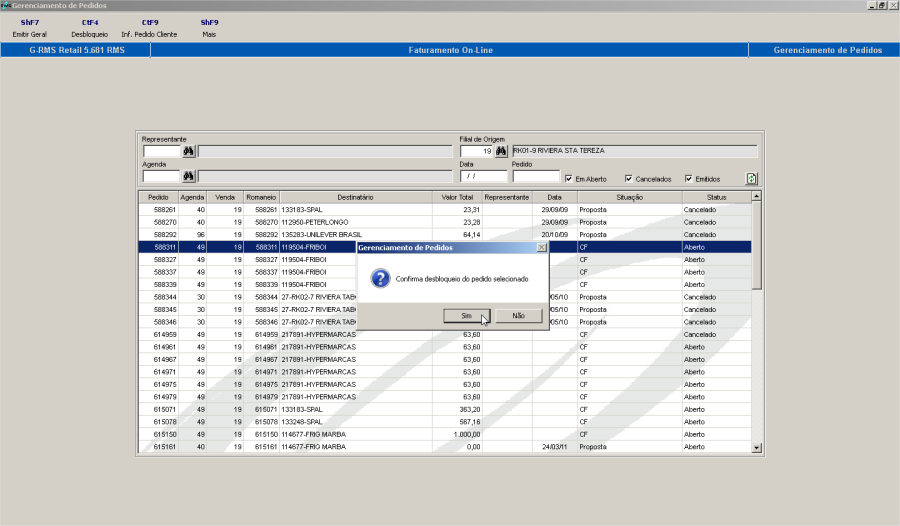Decline with the Não button
This screenshot has height=526, width=900.
[x=518, y=316]
